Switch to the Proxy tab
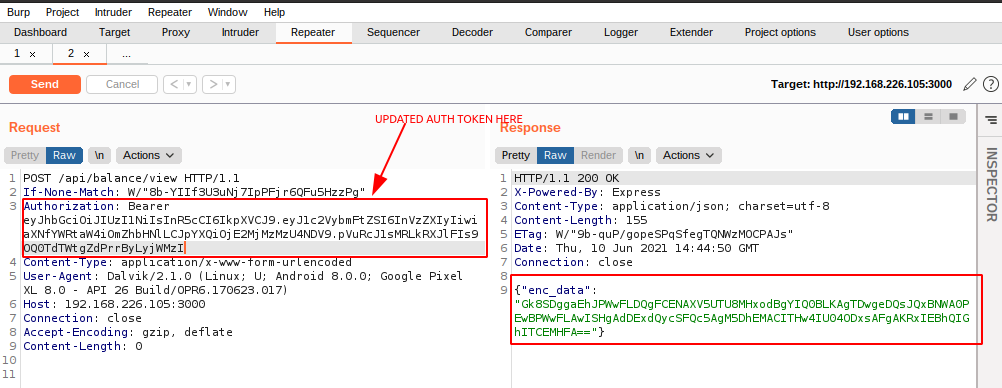 click(176, 33)
